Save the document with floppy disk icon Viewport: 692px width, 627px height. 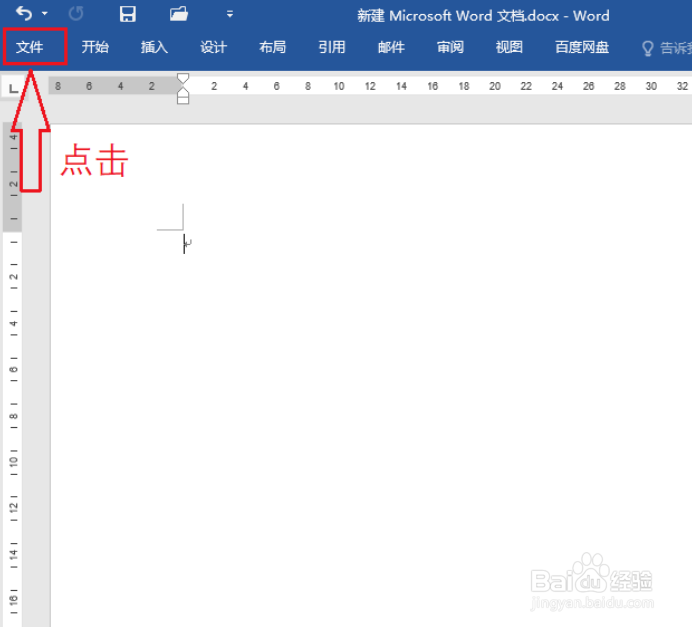(128, 14)
